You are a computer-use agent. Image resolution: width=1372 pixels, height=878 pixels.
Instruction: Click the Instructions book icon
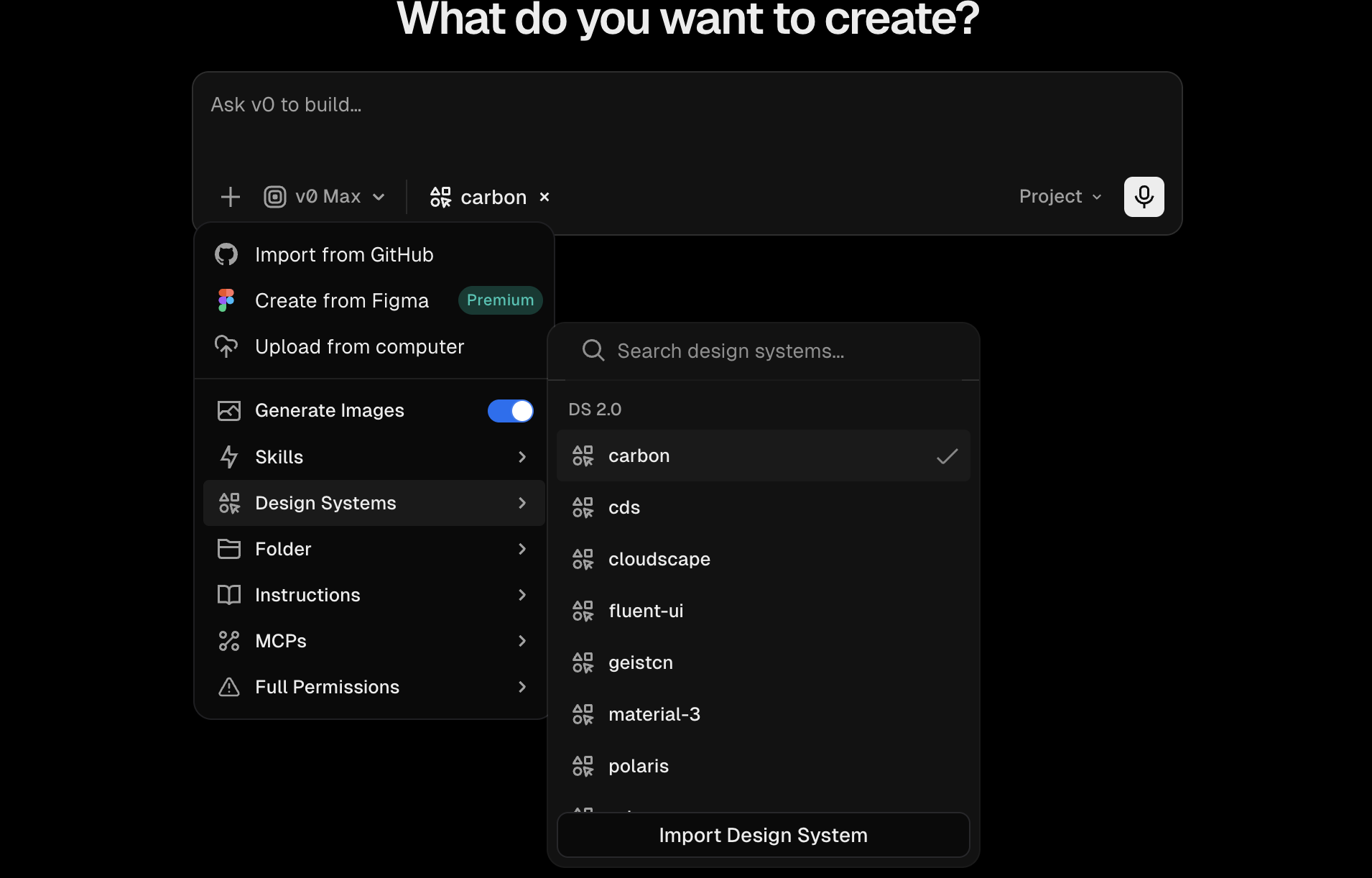point(229,595)
